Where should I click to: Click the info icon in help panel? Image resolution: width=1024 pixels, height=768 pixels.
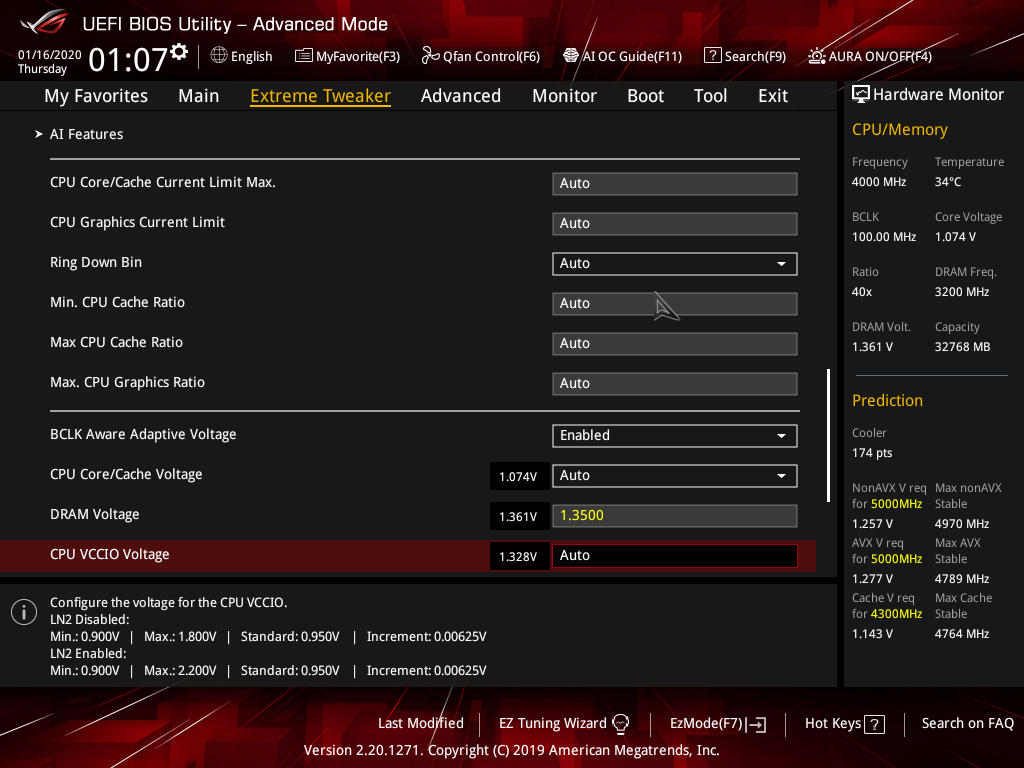[x=24, y=612]
